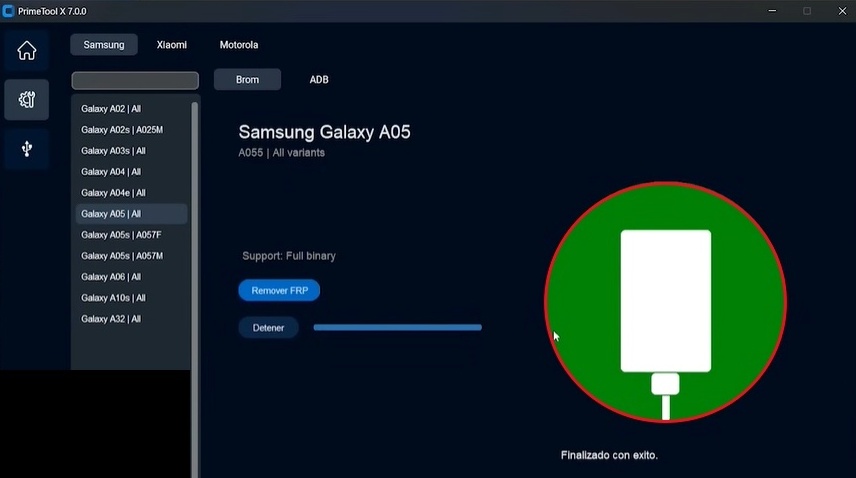The height and width of the screenshot is (478, 856).
Task: Switch to the Xiaomi brand tab
Action: click(171, 45)
